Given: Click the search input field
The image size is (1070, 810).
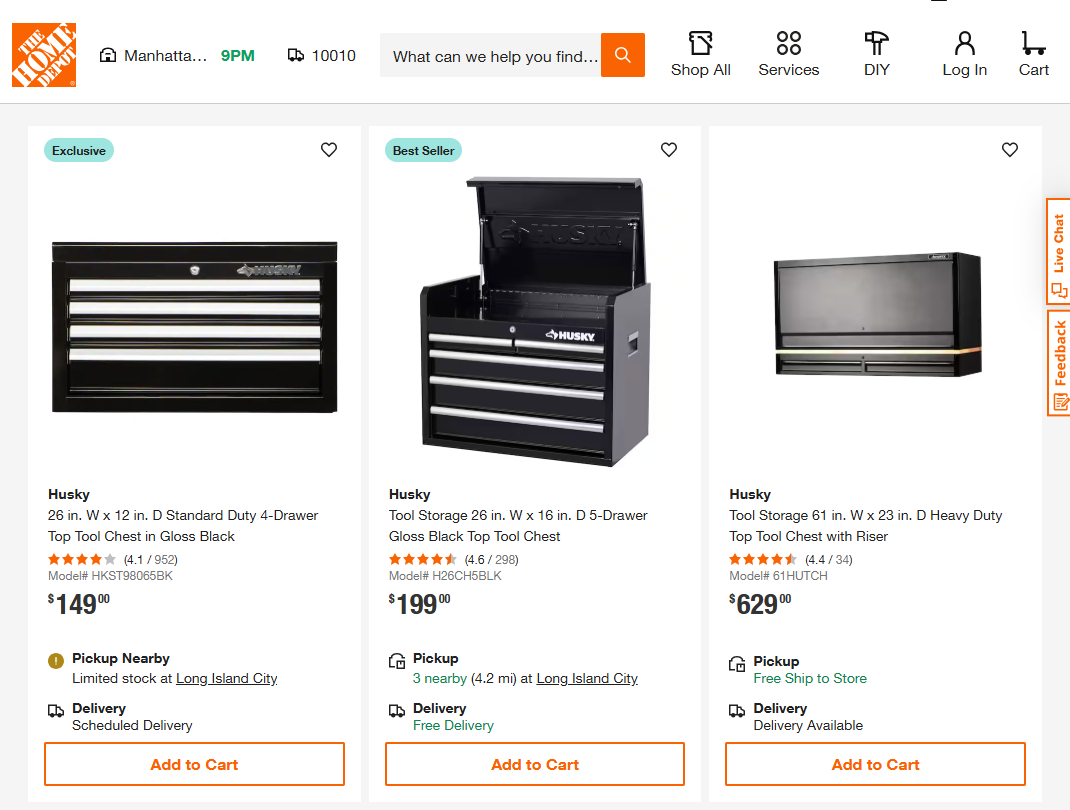Looking at the screenshot, I should pos(494,56).
